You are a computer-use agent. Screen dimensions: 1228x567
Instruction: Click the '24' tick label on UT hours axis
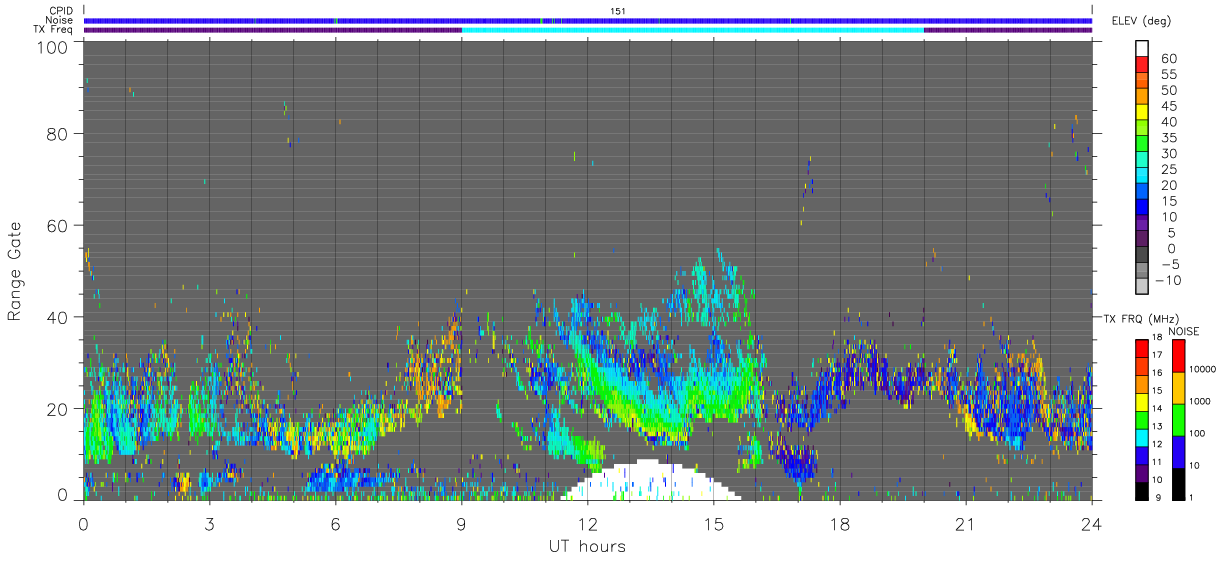1092,524
